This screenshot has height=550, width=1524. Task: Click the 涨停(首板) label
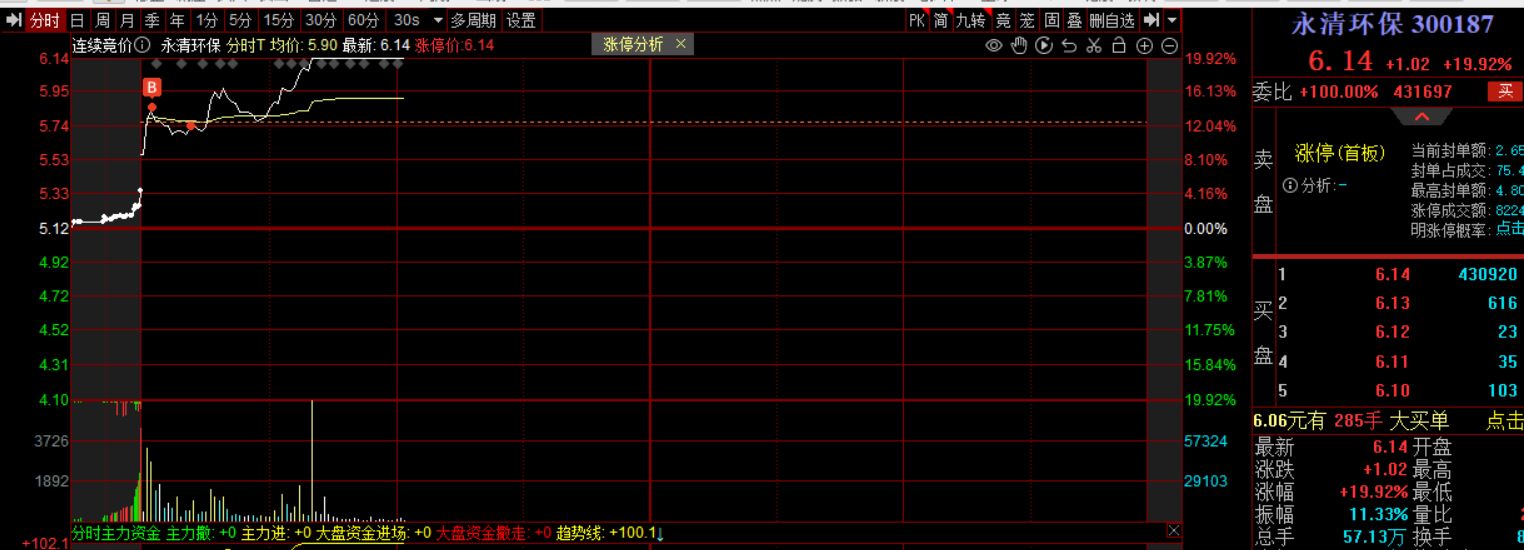tap(1340, 153)
